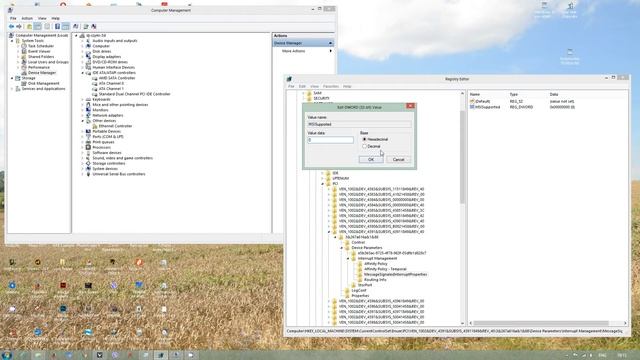This screenshot has height=360, width=640.
Task: Expand the Disk drives category
Action: coord(82,51)
